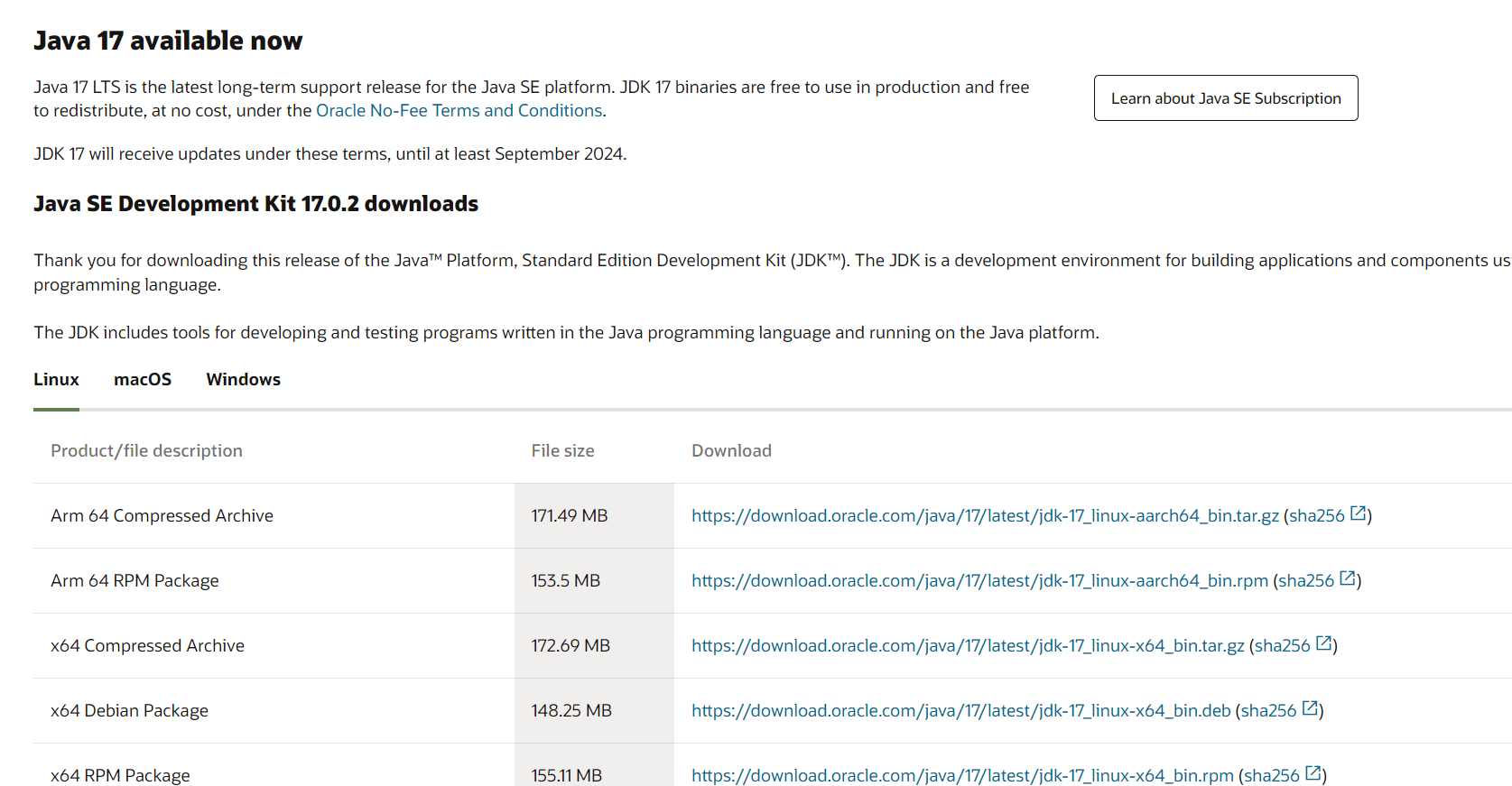
Task: Click the '148.25 MB' file size
Action: click(571, 711)
